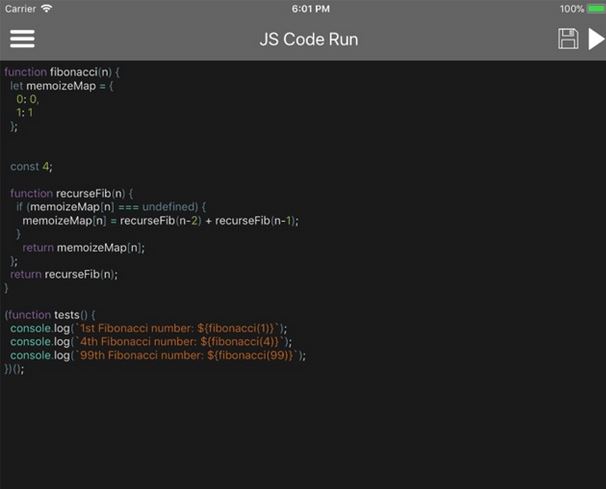Tap the battery indicator icon
Viewport: 606px width, 489px height.
[596, 9]
